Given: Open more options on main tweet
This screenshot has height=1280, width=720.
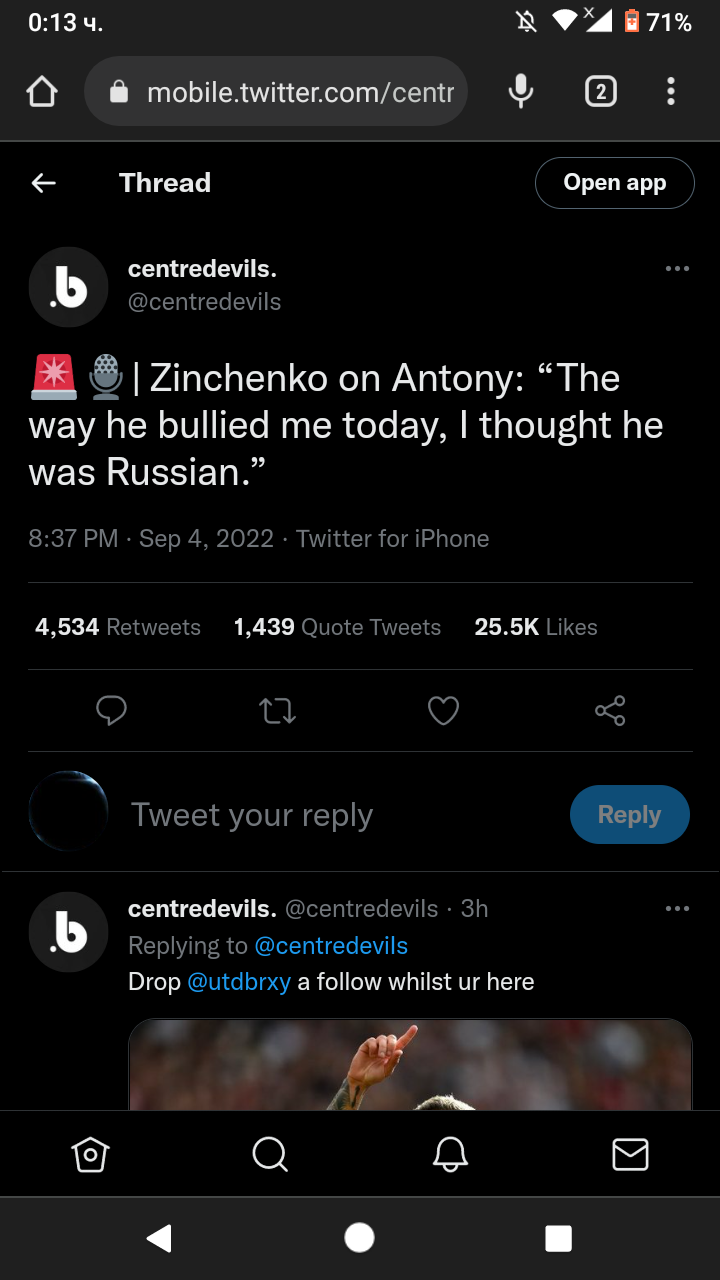Looking at the screenshot, I should 677,268.
